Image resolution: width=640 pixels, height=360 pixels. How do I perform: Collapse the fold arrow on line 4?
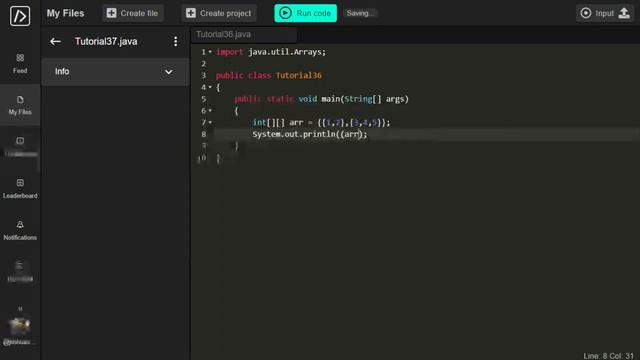coord(210,87)
